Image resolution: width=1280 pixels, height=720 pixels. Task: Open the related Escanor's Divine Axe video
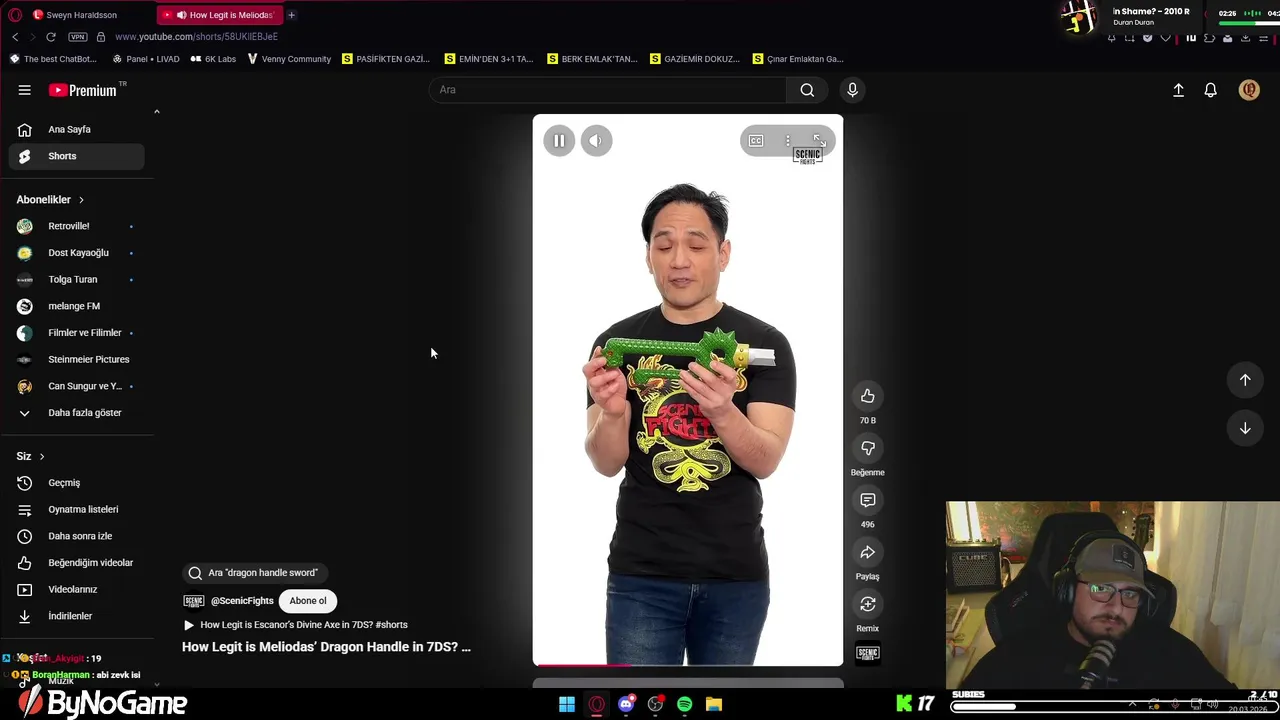(296, 625)
